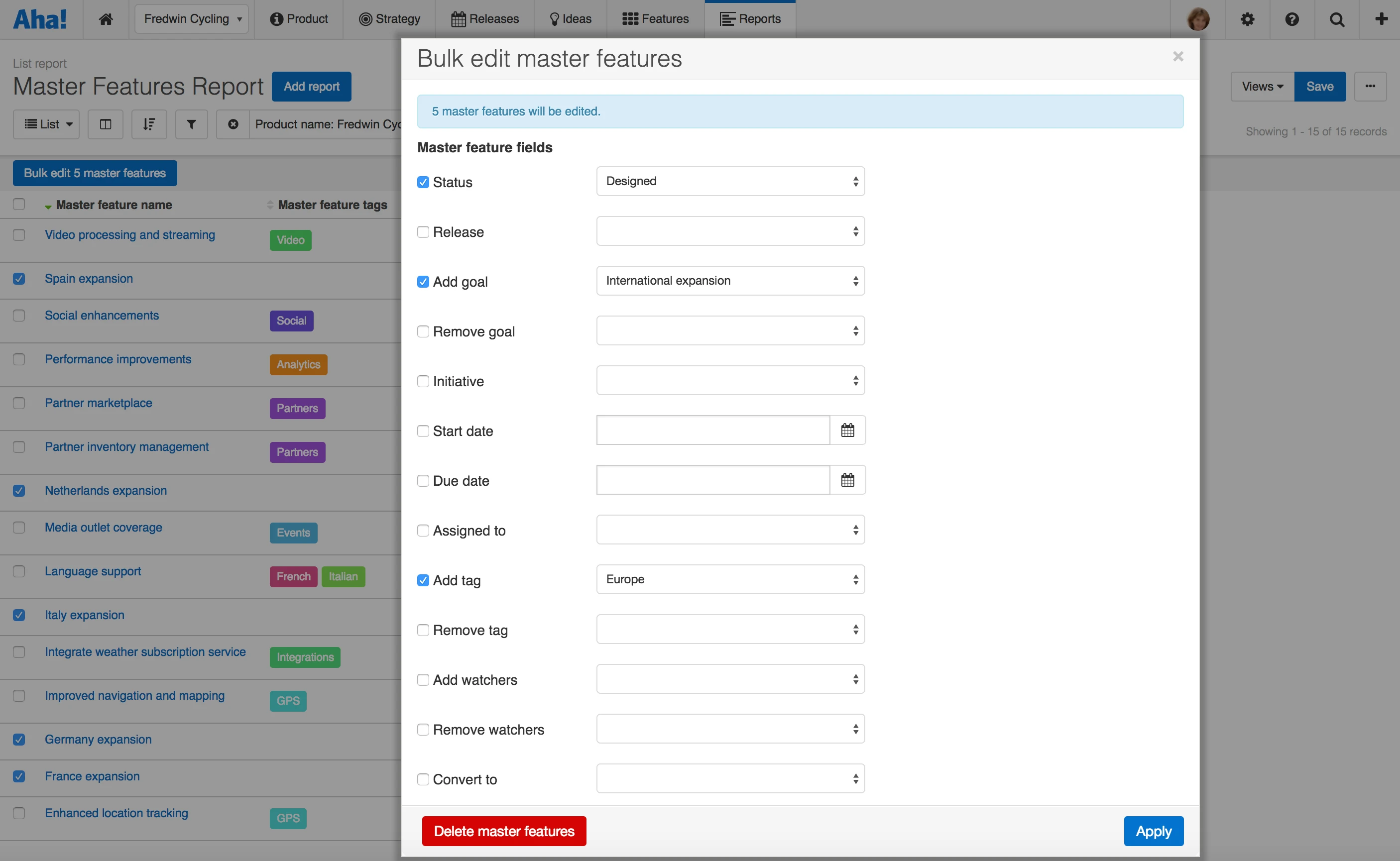Click the filter funnel icon
The image size is (1400, 861).
pyautogui.click(x=191, y=124)
